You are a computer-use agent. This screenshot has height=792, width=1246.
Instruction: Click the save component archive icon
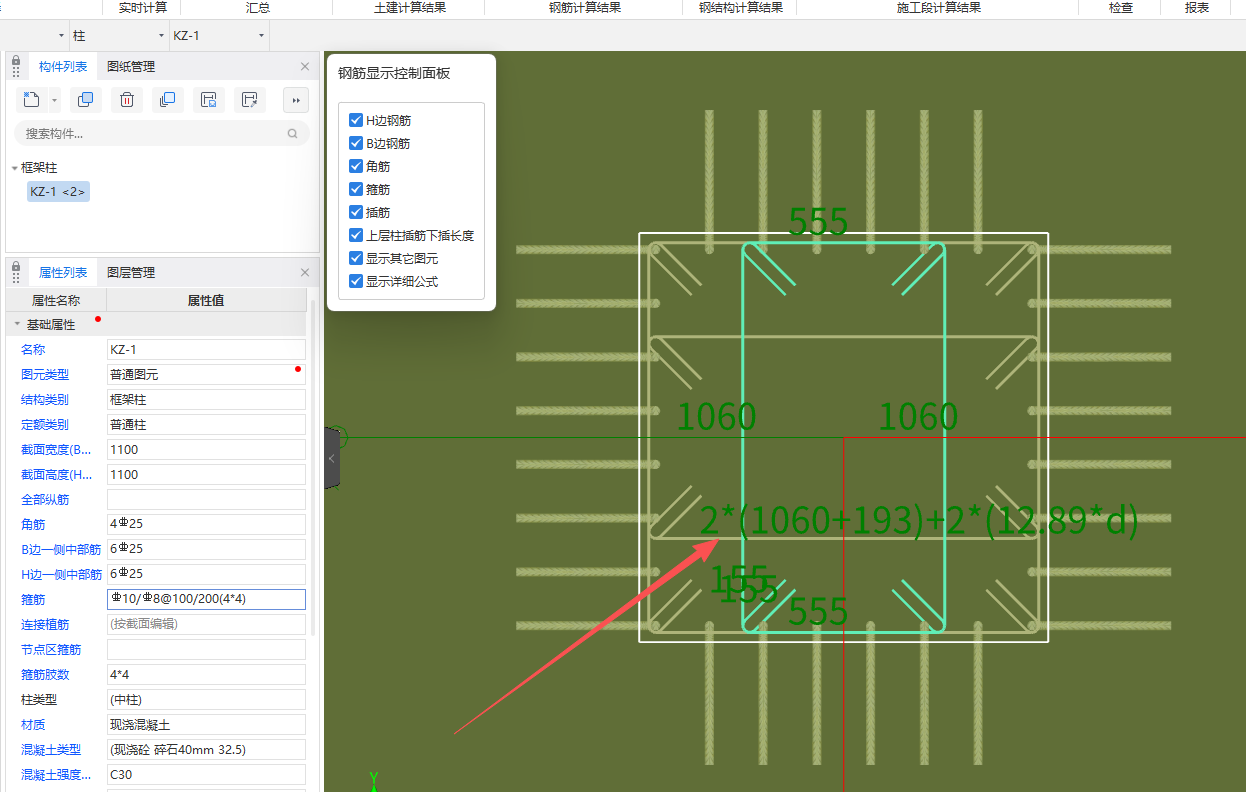point(209,99)
